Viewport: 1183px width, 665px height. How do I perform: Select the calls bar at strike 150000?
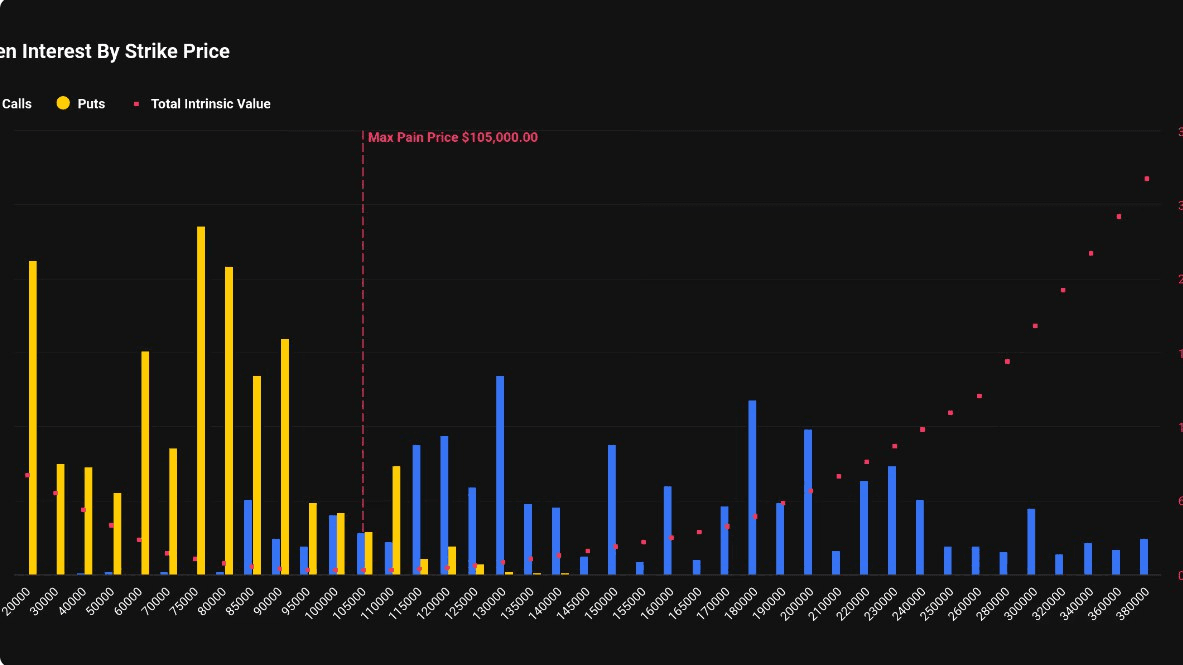click(612, 509)
